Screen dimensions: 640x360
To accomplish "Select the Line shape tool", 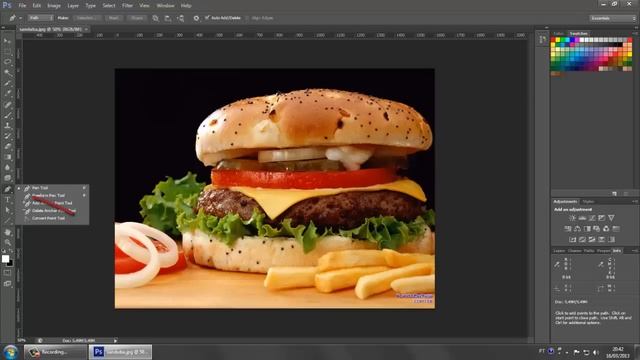I will coord(7,221).
